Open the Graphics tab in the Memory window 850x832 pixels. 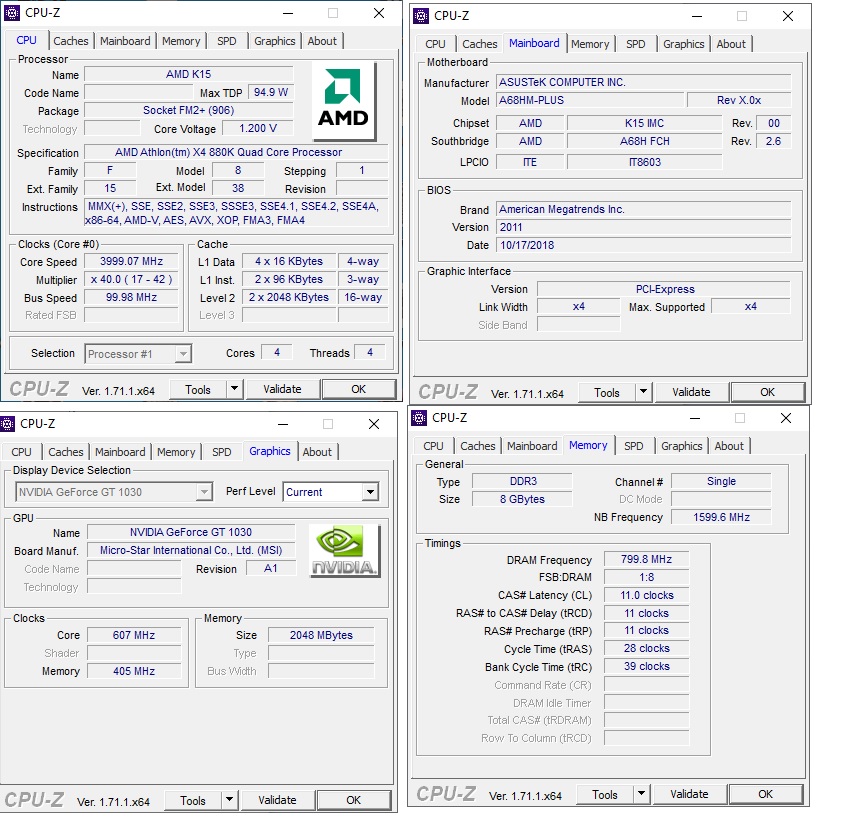click(681, 446)
